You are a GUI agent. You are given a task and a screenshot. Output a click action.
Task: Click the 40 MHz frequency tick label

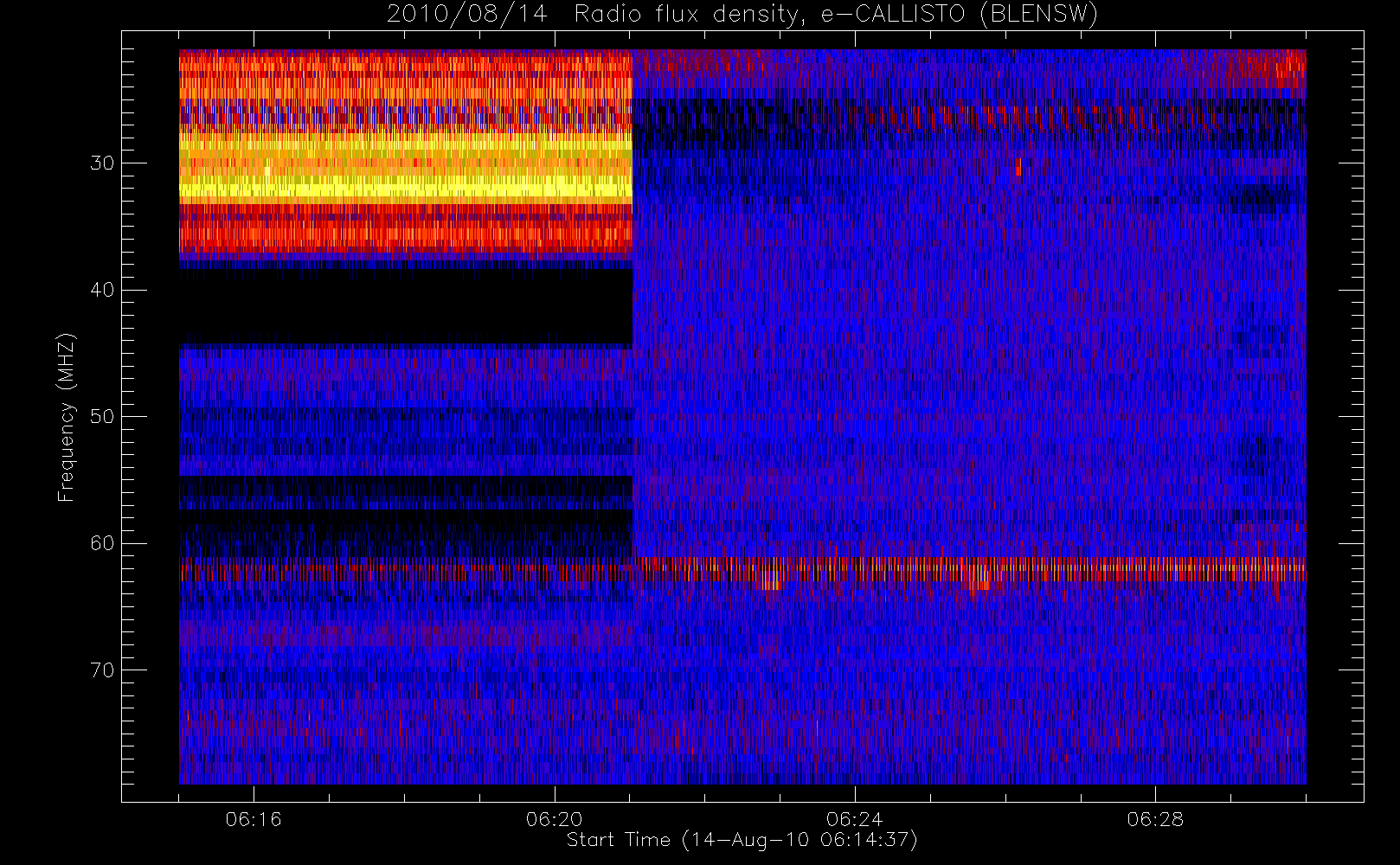coord(102,290)
